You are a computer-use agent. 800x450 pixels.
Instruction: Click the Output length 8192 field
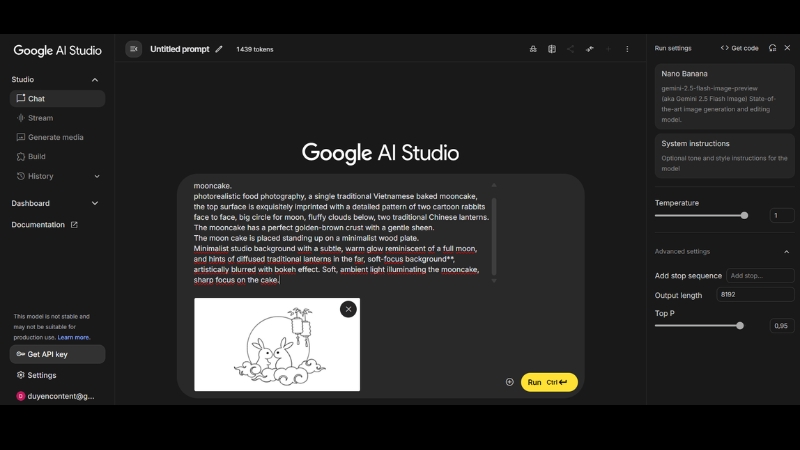point(755,294)
